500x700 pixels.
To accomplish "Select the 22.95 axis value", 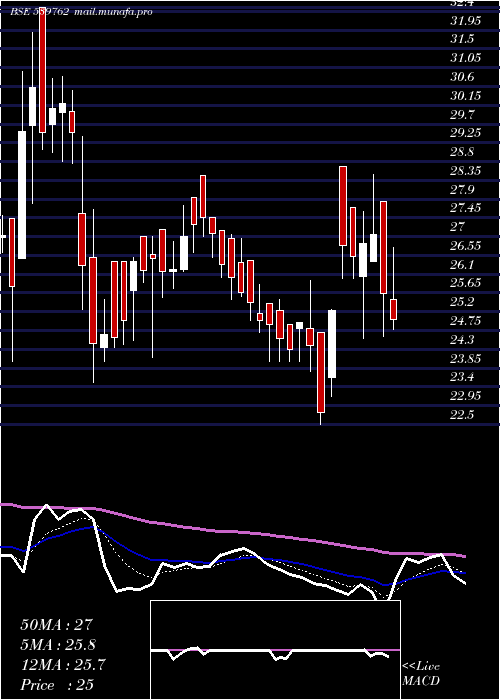I will point(465,396).
